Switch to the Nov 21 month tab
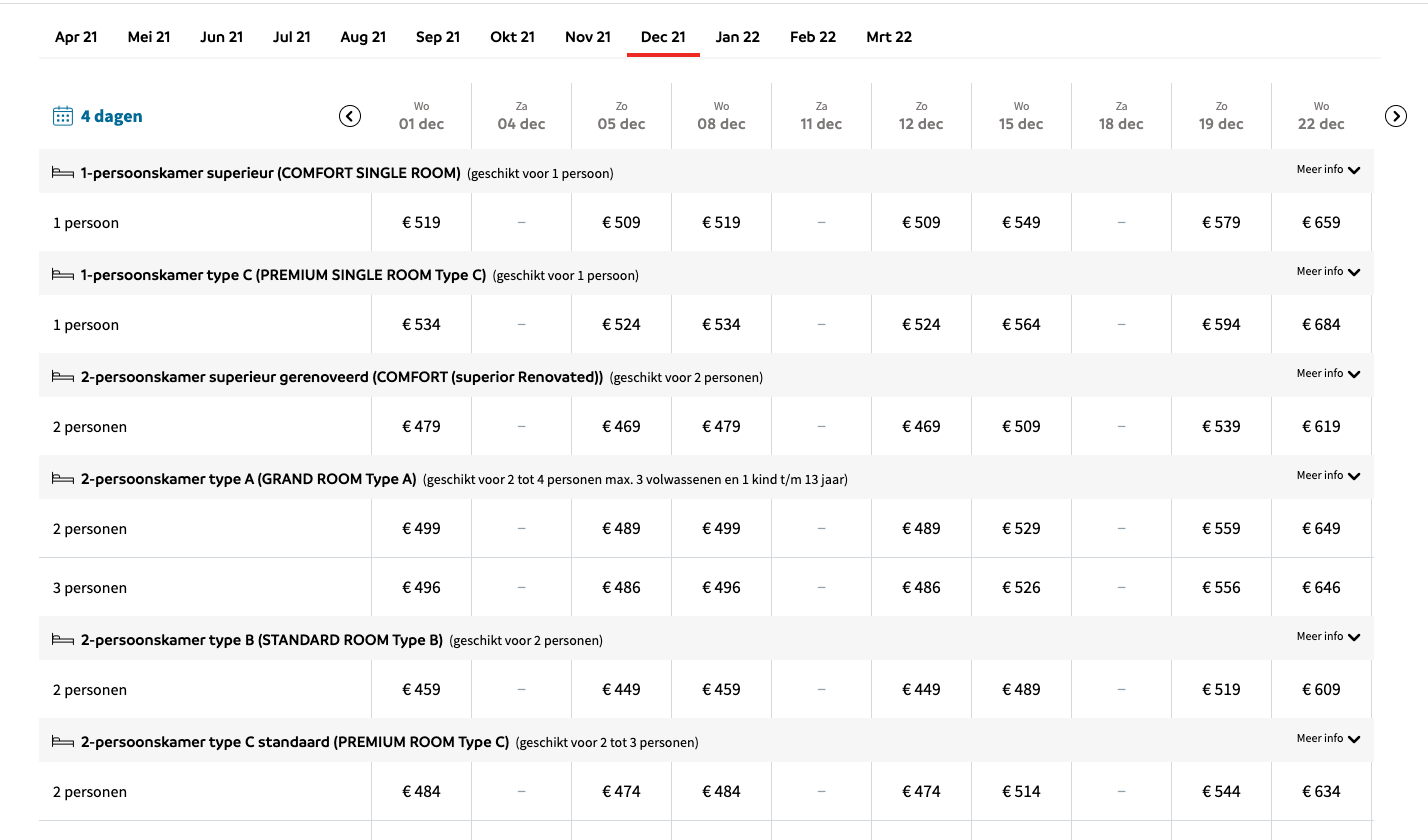Viewport: 1428px width, 840px height. pyautogui.click(x=588, y=37)
